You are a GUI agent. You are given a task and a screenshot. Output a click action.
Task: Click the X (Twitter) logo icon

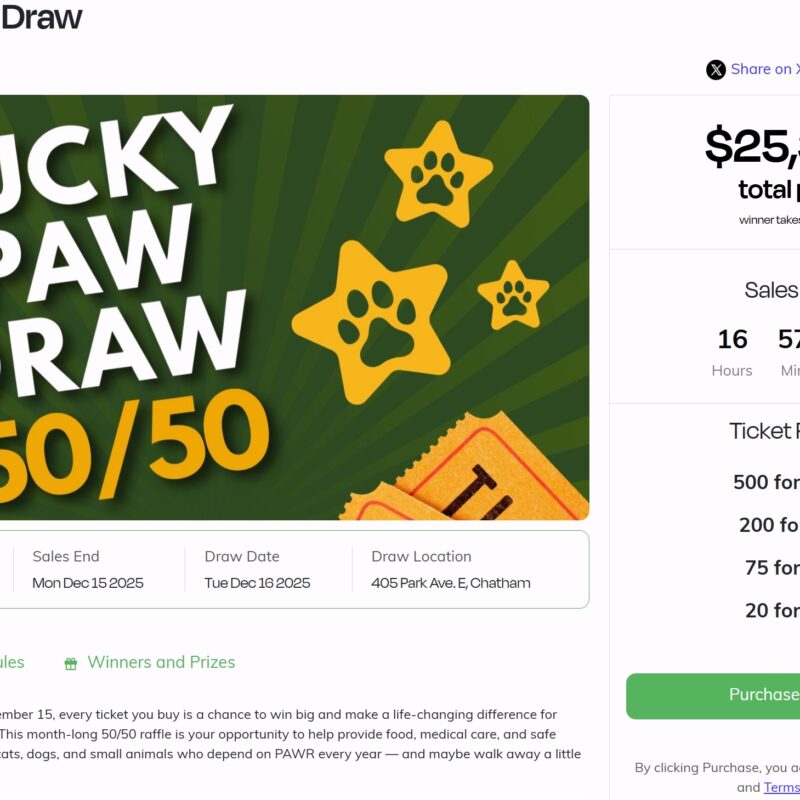pos(716,70)
